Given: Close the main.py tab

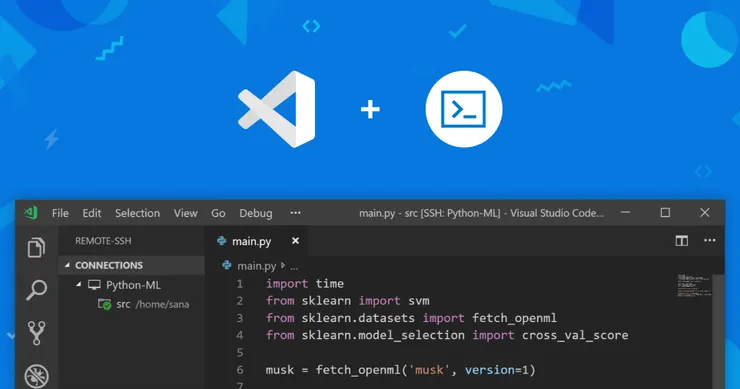Looking at the screenshot, I should [295, 241].
